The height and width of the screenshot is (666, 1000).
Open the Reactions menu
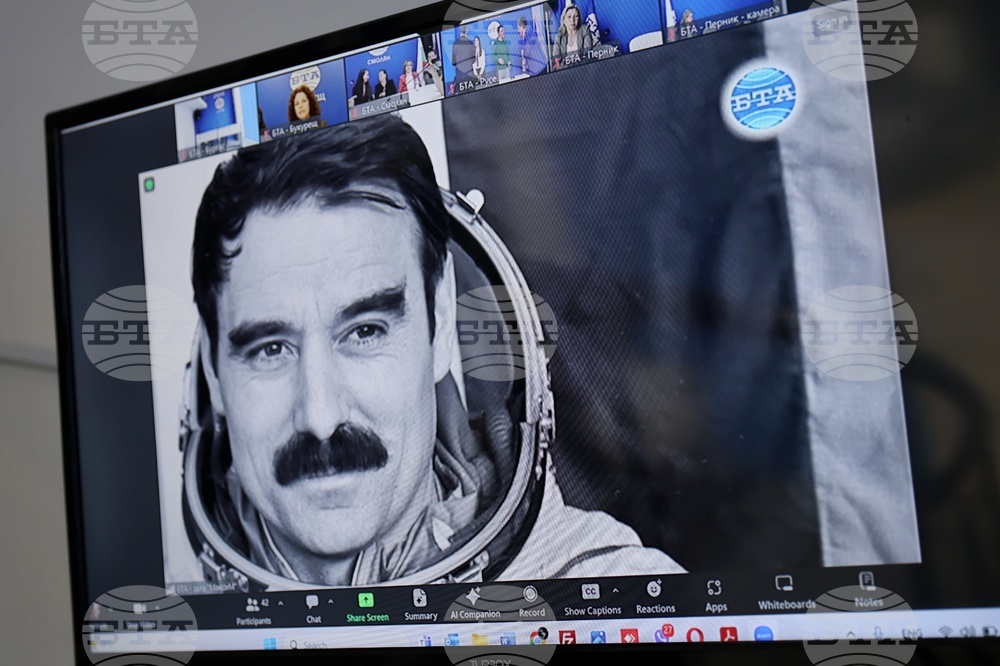pyautogui.click(x=655, y=598)
